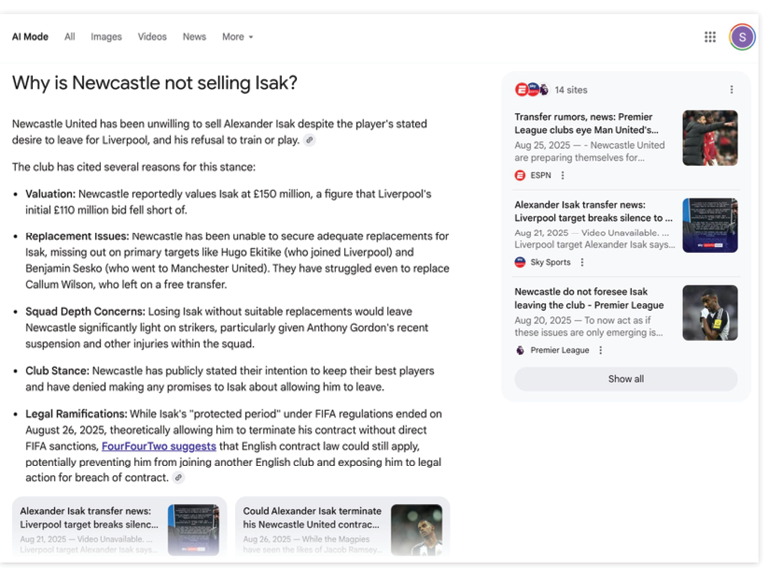Viewport: 780px width, 571px height.
Task: Expand the More dropdown in search tabs
Action: tap(237, 37)
